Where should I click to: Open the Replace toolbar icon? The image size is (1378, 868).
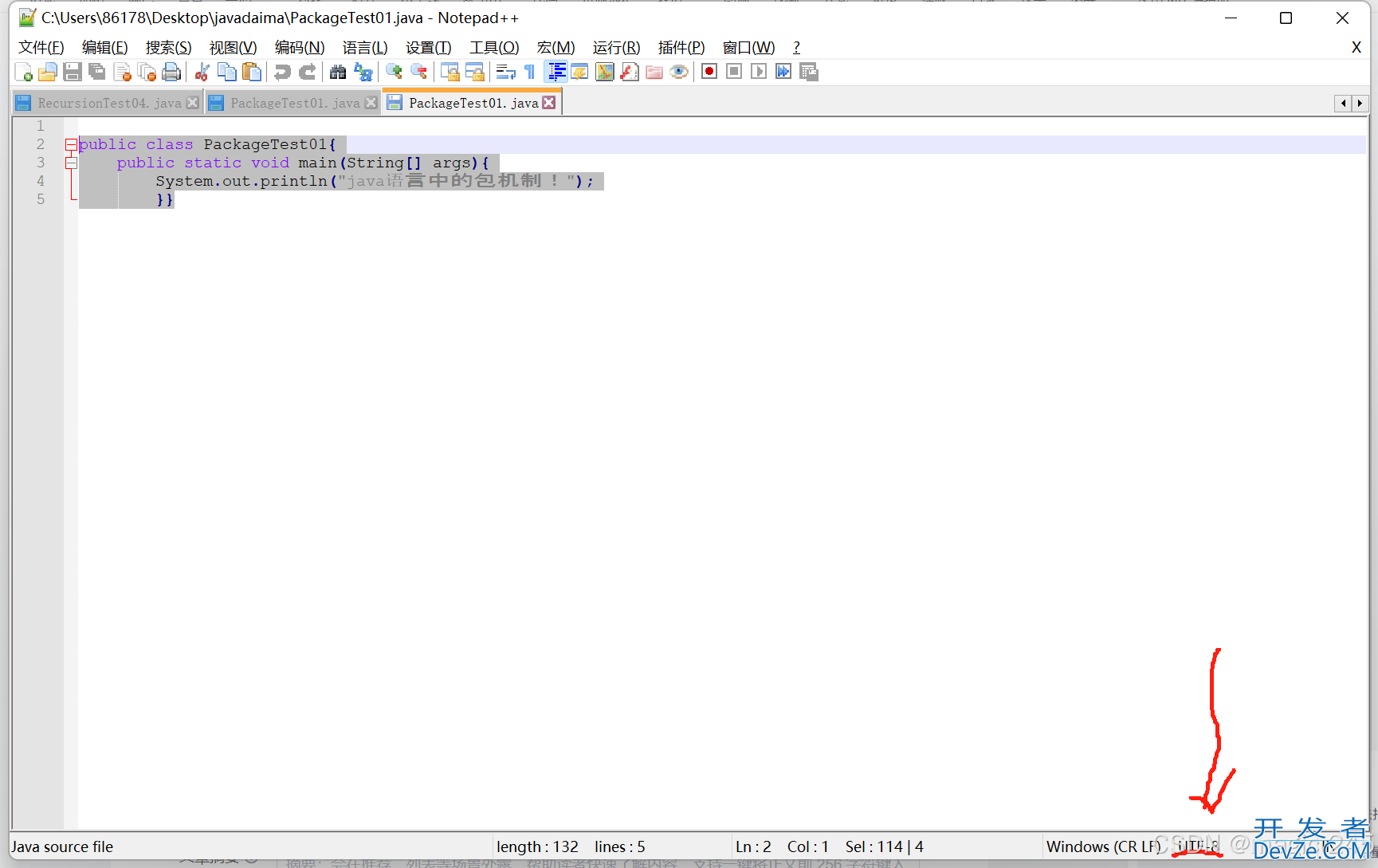(x=363, y=73)
